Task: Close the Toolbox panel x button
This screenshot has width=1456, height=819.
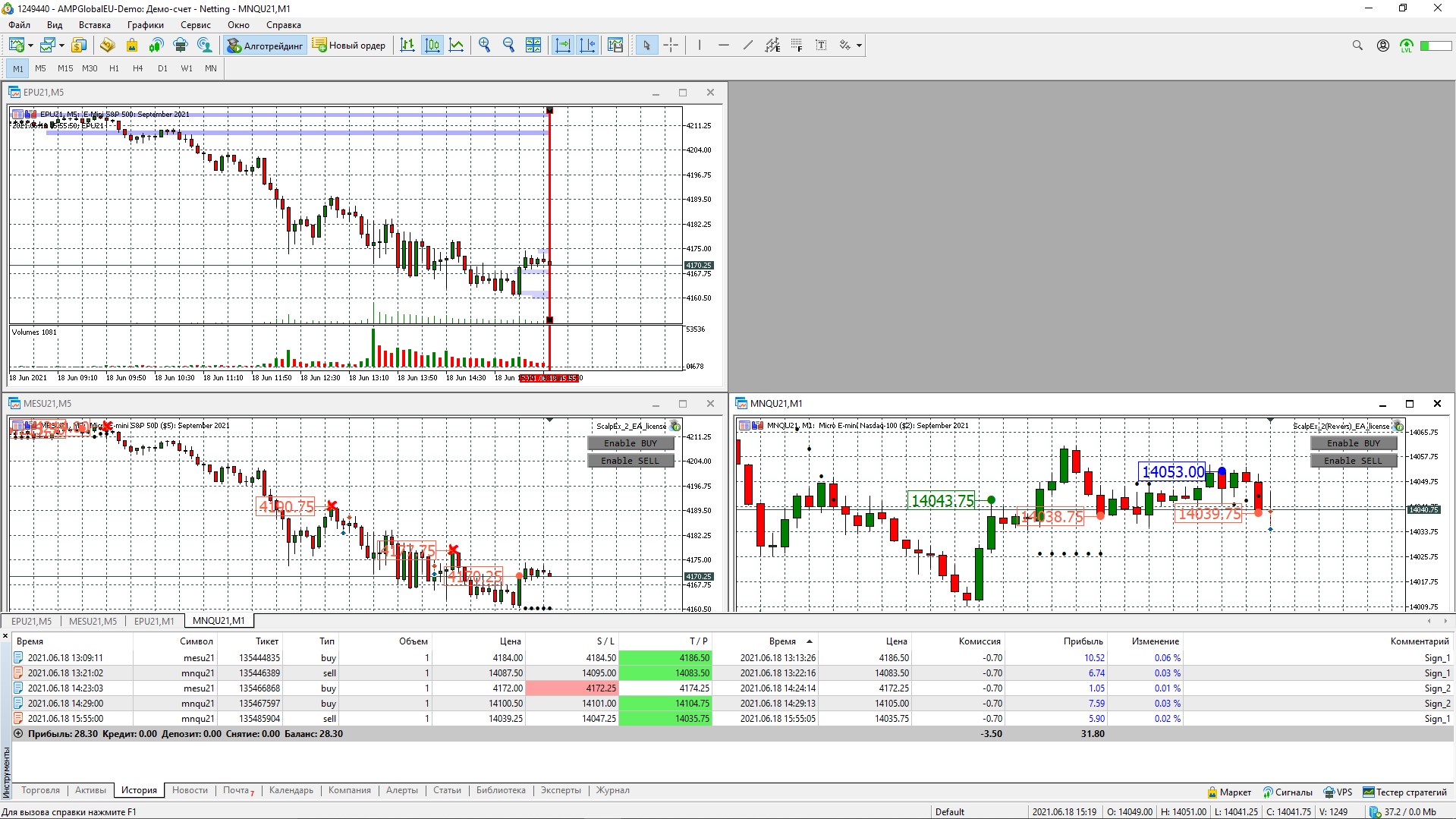Action: (x=5, y=636)
